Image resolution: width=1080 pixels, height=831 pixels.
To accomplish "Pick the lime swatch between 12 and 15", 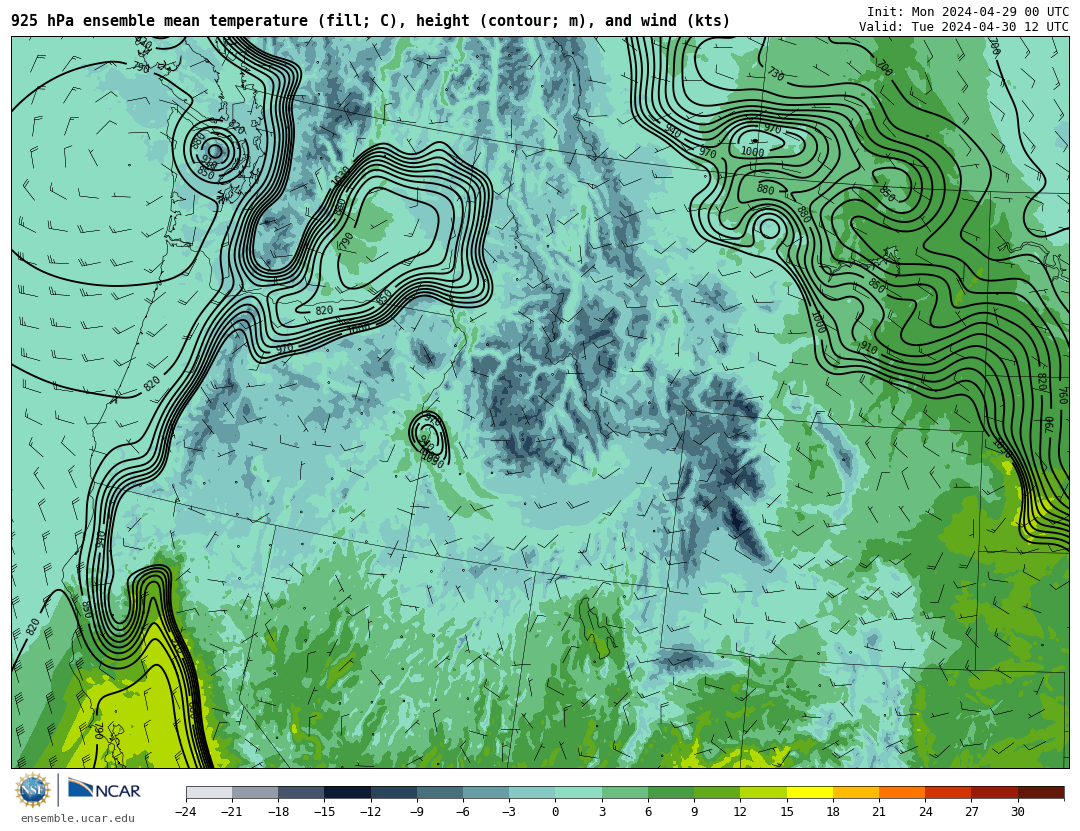I will (763, 792).
